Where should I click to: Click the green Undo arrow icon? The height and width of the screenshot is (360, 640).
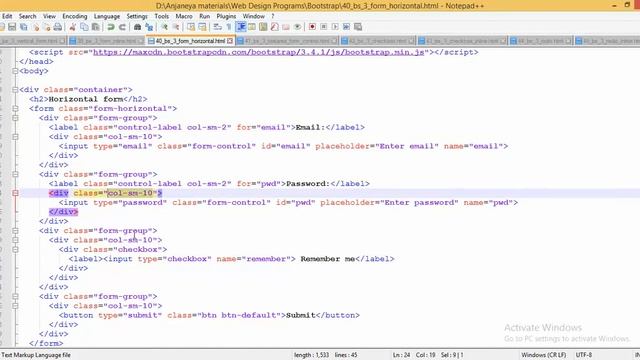tap(111, 27)
